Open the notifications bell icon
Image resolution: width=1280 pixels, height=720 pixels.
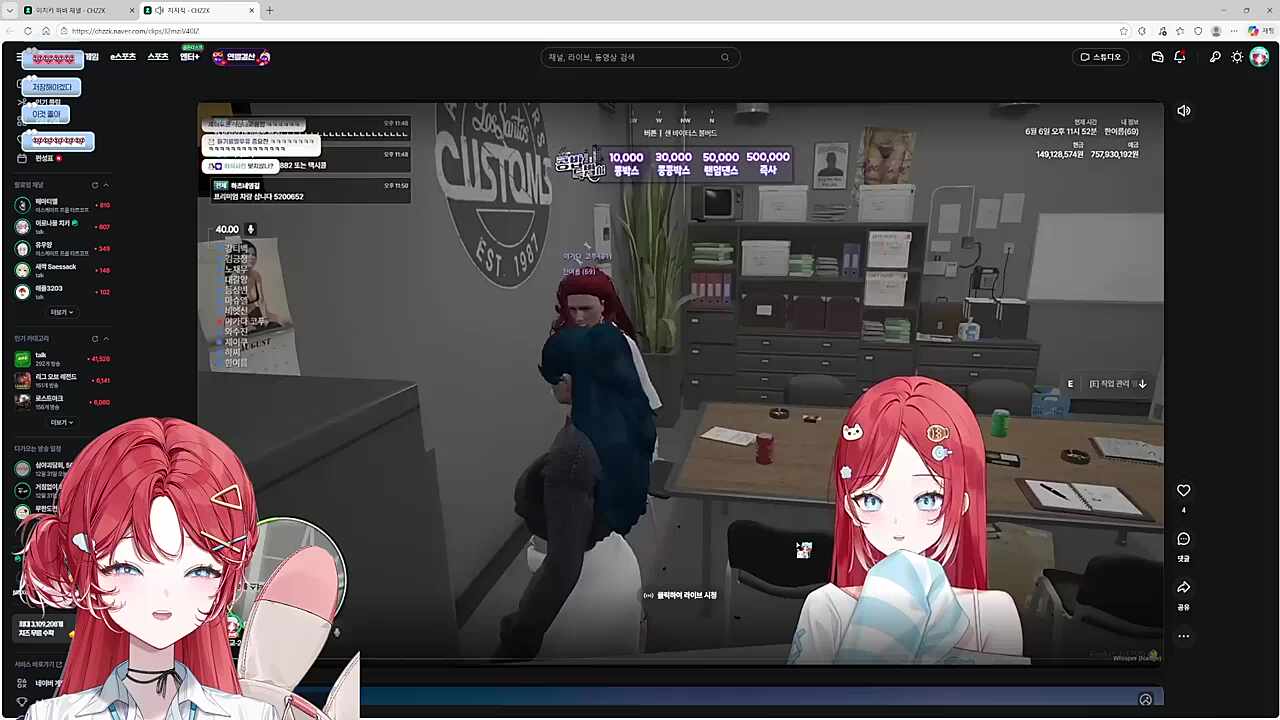point(1179,57)
